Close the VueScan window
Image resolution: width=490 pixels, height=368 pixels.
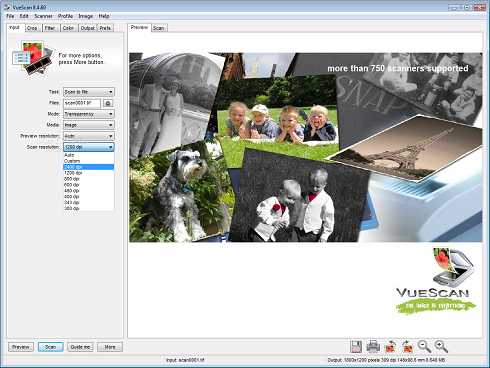pyautogui.click(x=480, y=7)
